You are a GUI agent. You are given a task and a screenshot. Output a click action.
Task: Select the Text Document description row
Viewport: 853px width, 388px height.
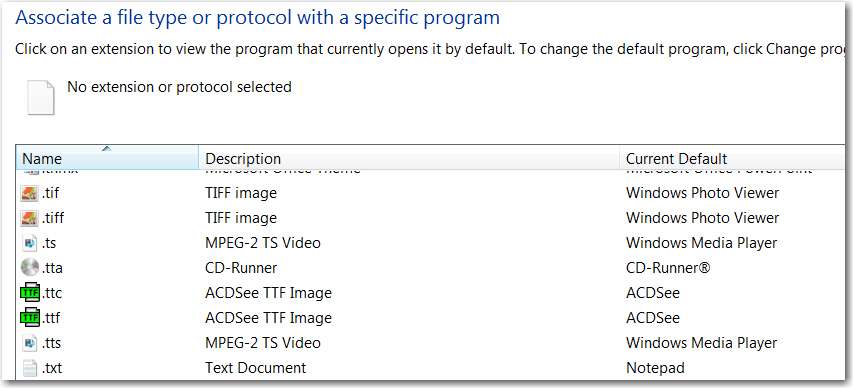[256, 368]
